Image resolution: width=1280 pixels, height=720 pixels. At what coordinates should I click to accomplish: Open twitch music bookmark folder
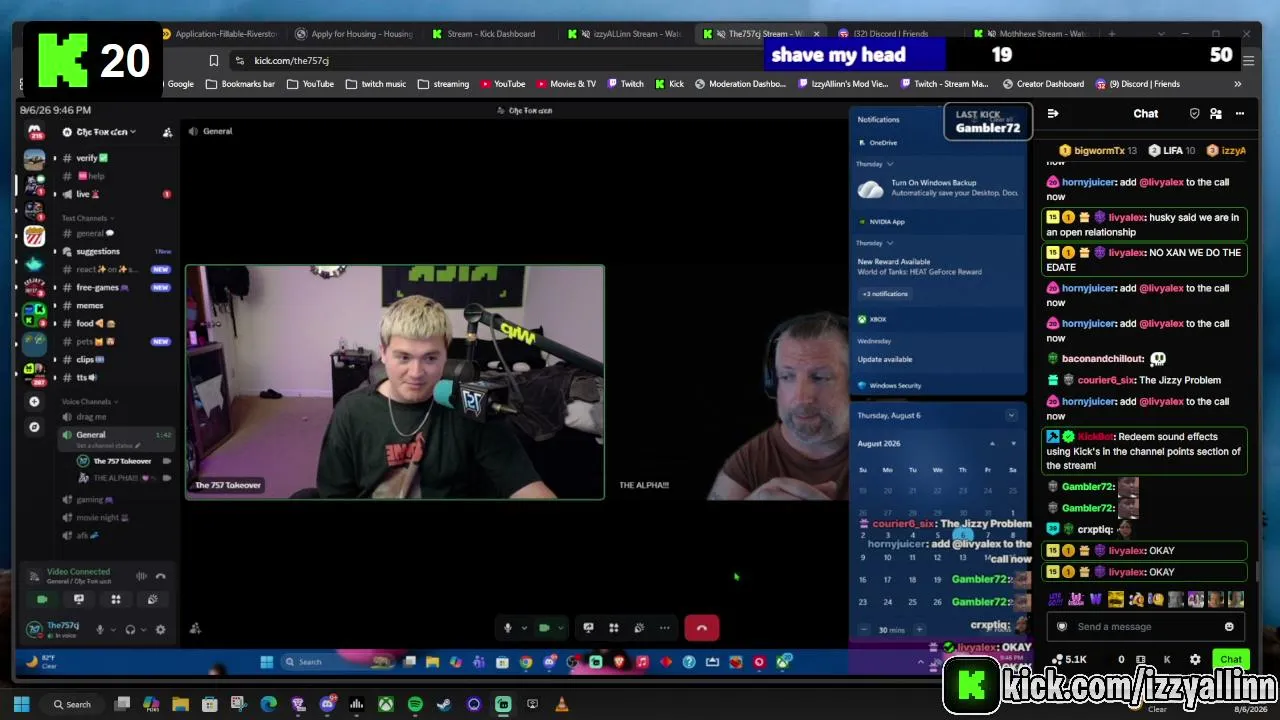pyautogui.click(x=376, y=84)
